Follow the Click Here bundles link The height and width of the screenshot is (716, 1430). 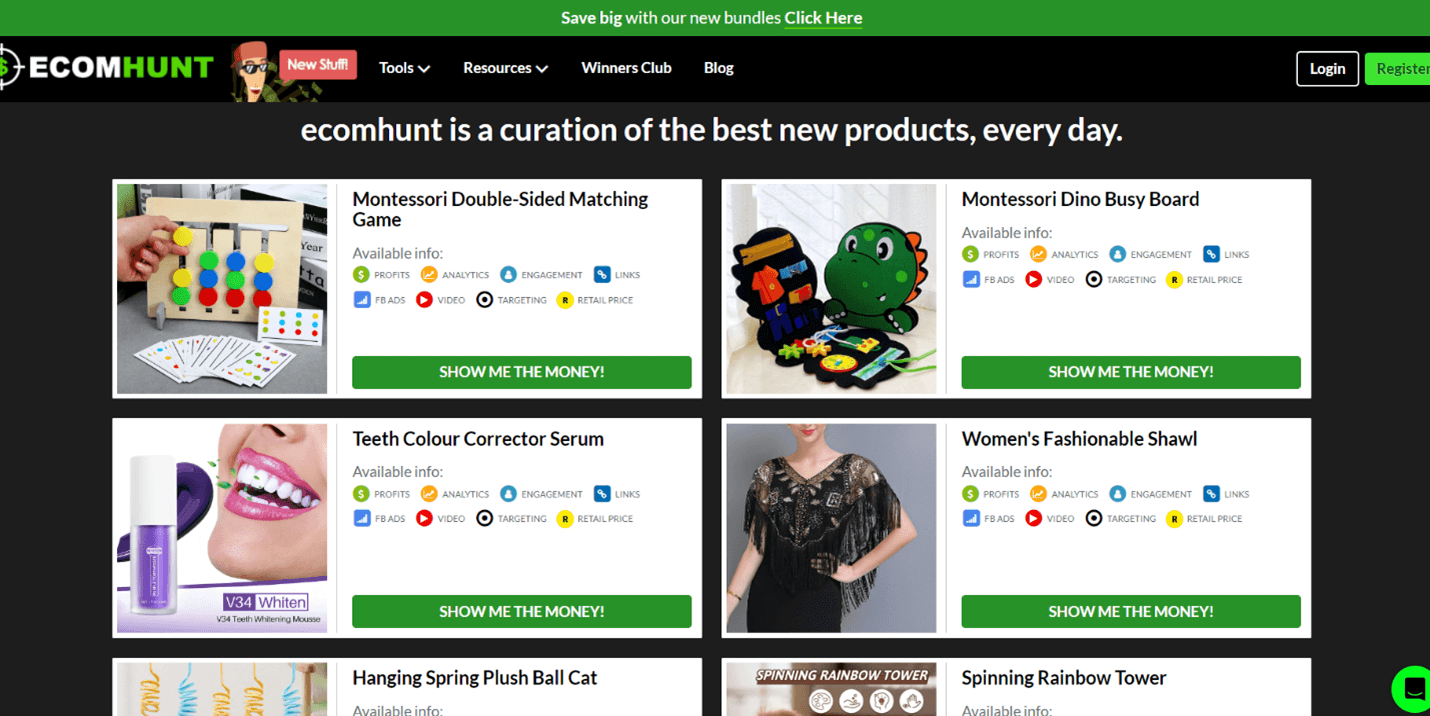(823, 18)
